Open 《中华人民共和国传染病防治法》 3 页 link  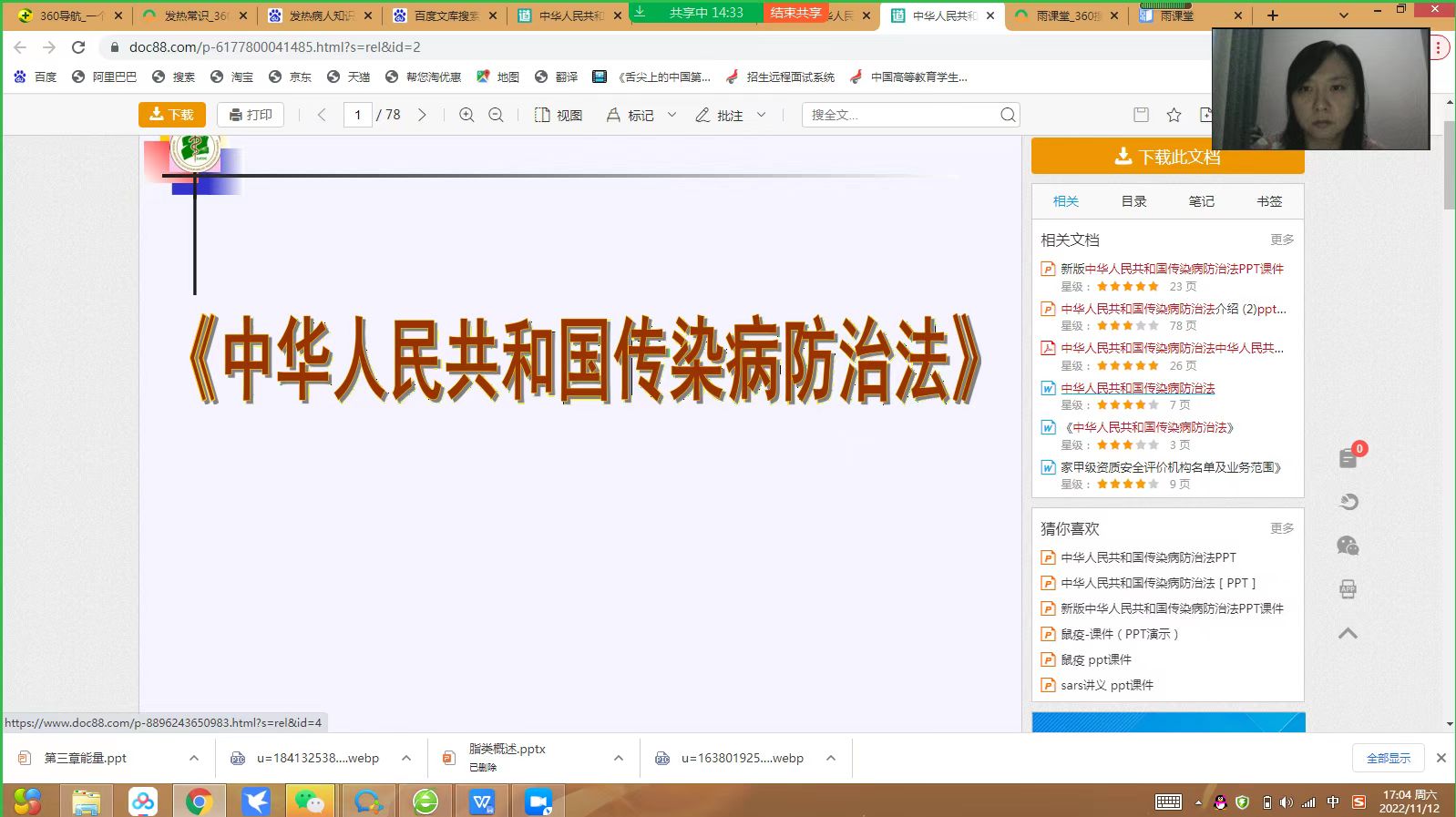pyautogui.click(x=1149, y=427)
